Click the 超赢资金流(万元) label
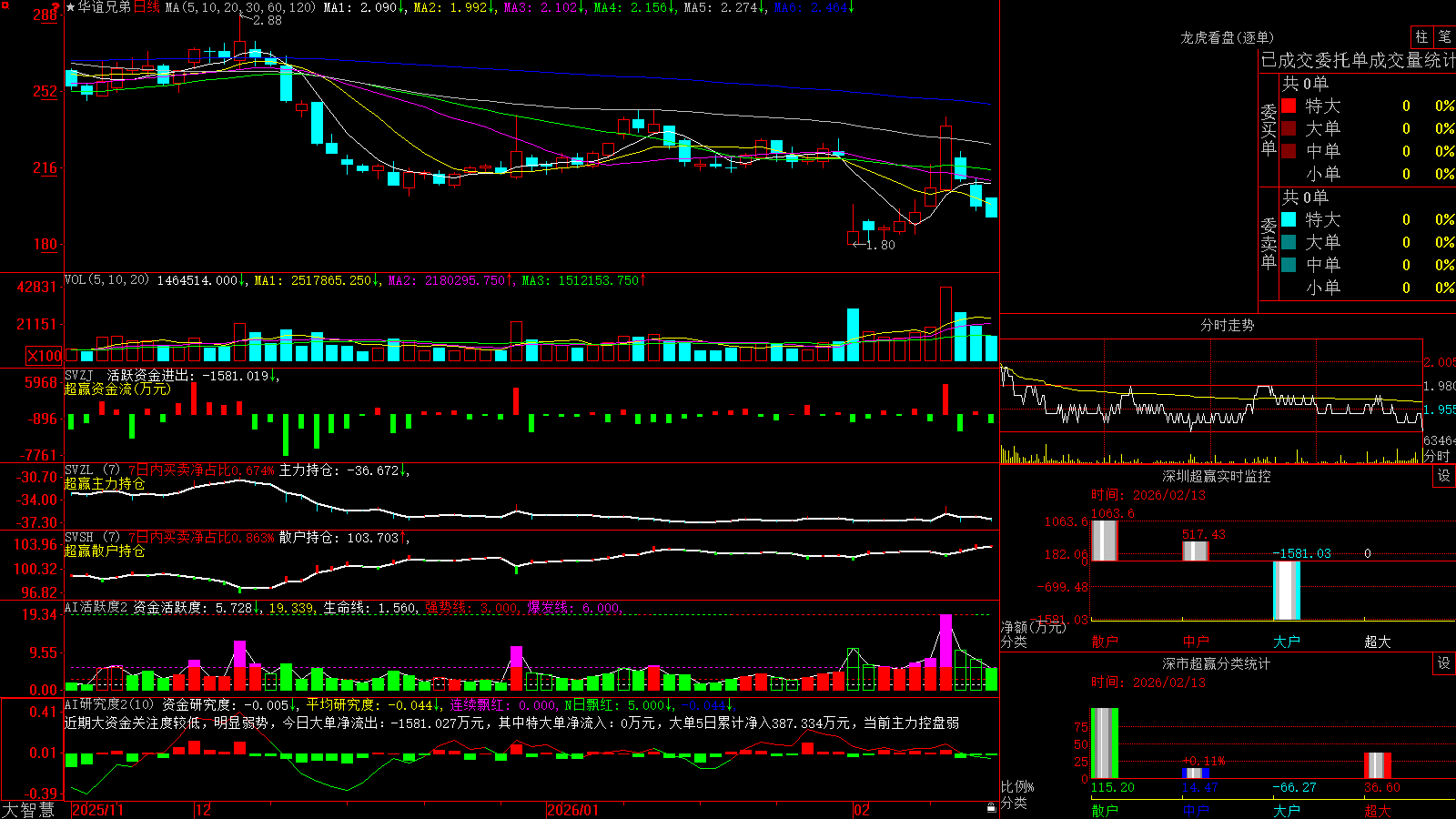 click(117, 389)
